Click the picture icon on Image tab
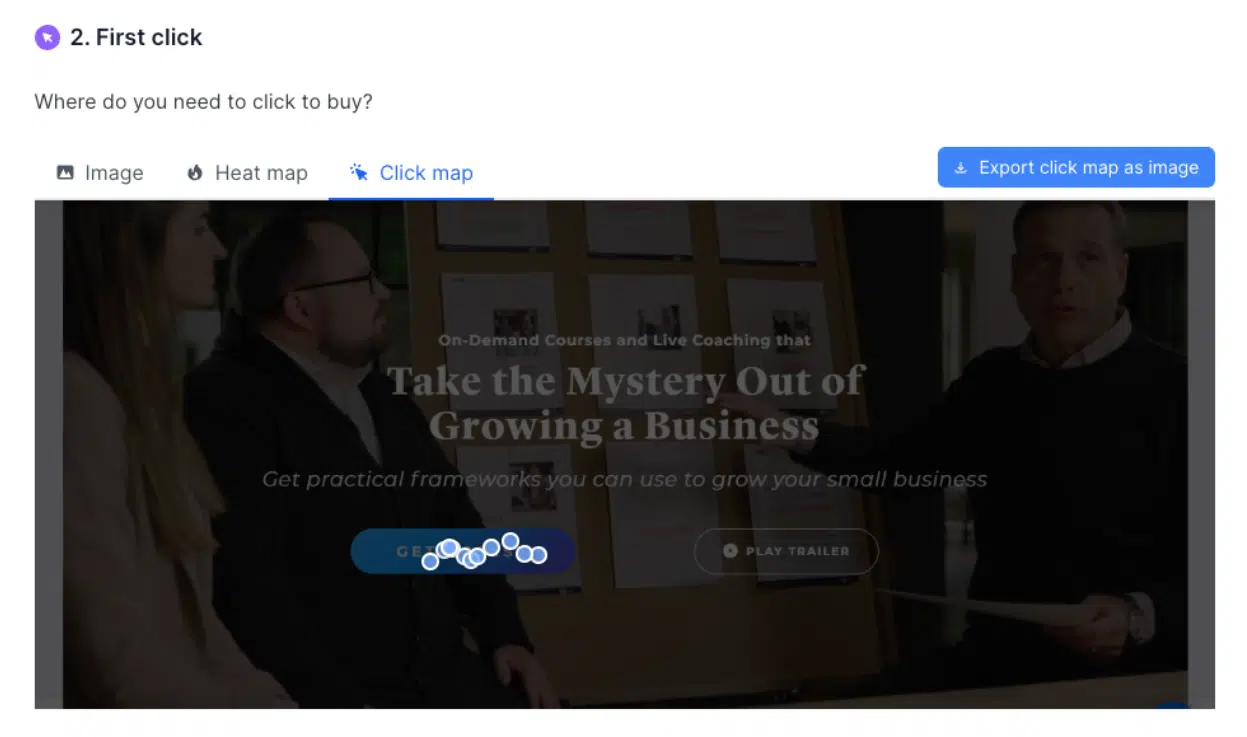 (65, 173)
